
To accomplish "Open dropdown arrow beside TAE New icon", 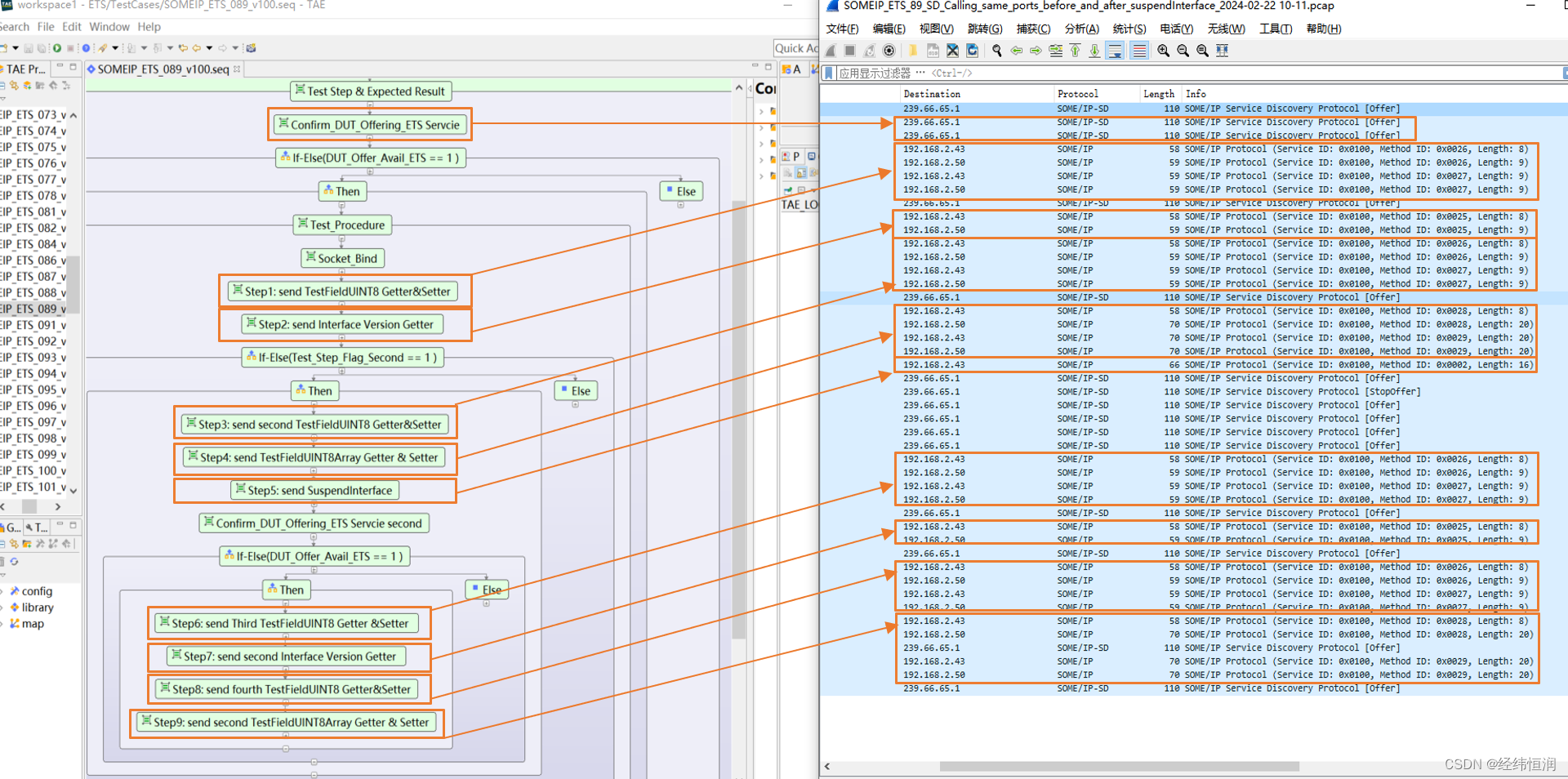I will click(x=16, y=48).
